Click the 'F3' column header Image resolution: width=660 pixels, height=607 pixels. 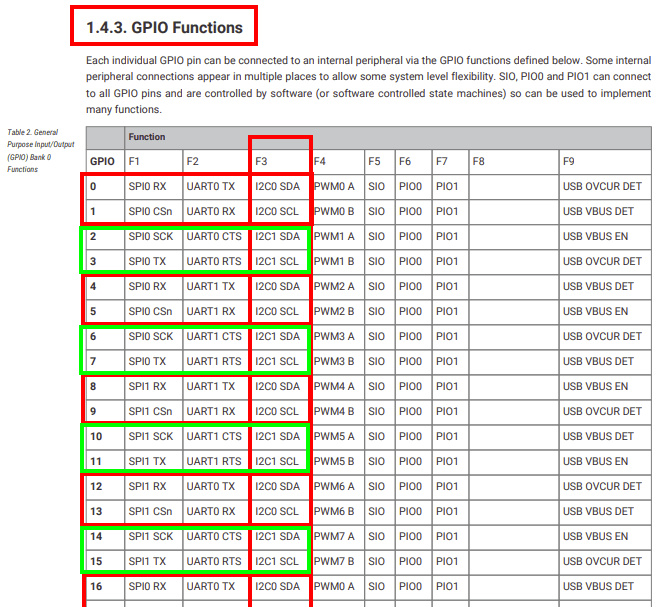pos(261,162)
